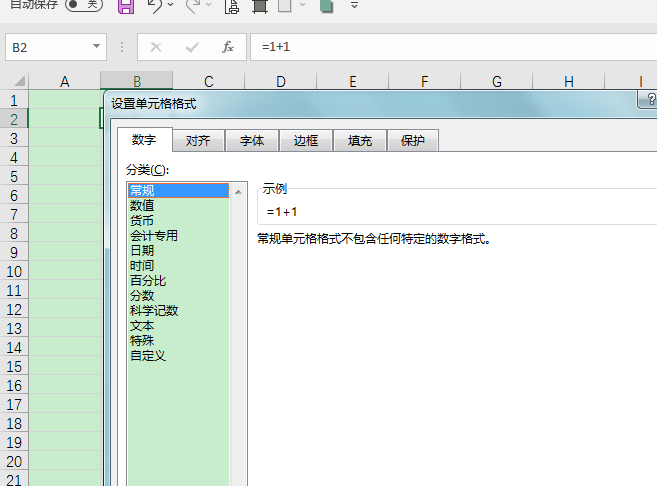
Task: Expand the Name Box dropdown arrow
Action: pyautogui.click(x=96, y=47)
